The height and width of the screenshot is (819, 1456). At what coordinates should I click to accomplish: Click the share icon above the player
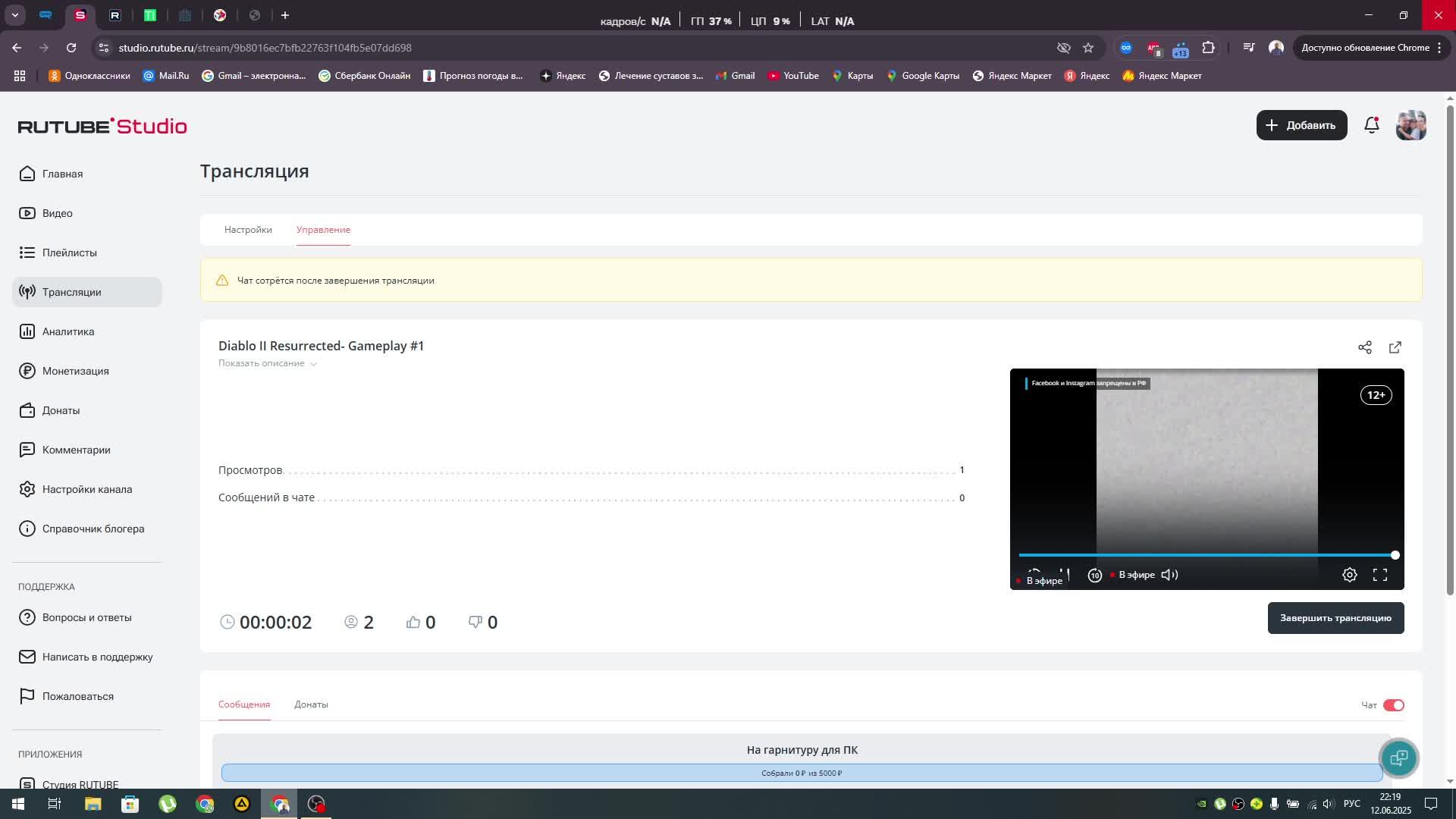[1365, 347]
